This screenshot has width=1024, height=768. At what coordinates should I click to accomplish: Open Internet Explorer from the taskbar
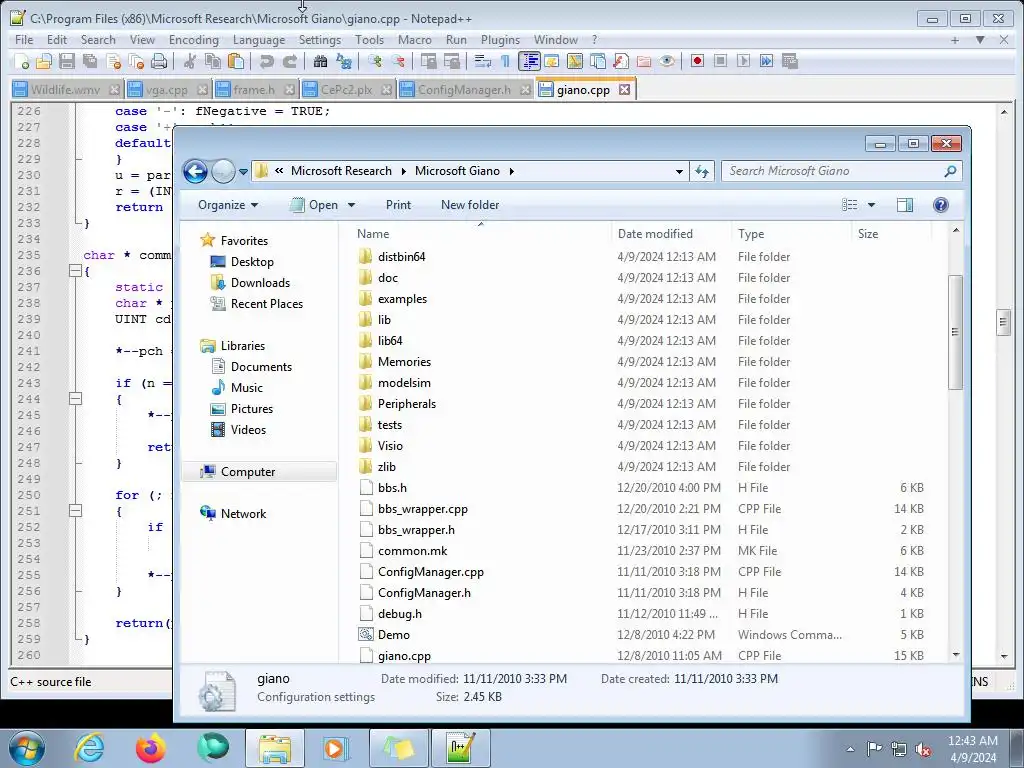click(x=89, y=748)
